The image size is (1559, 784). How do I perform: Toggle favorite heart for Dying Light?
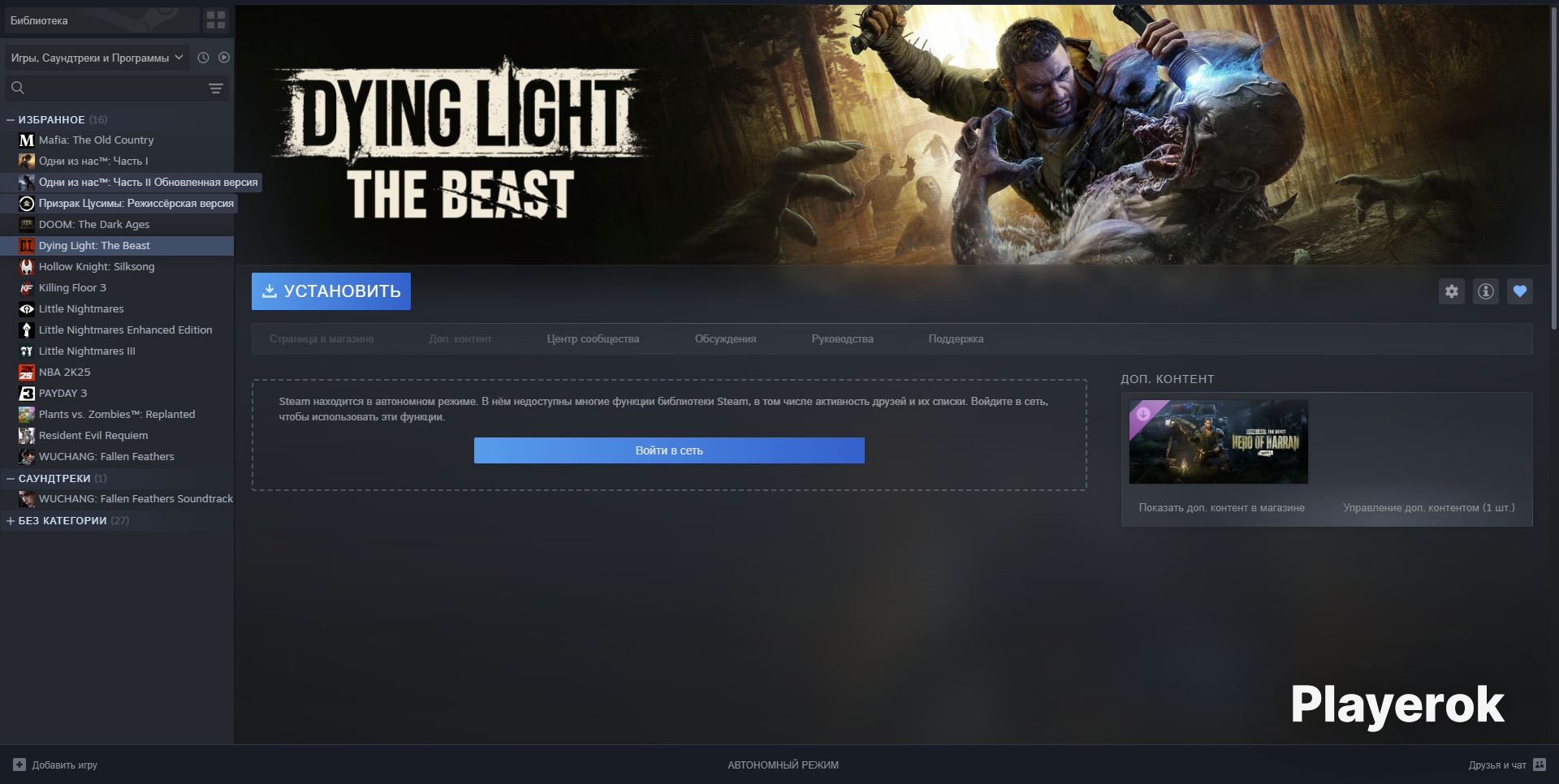[x=1520, y=291]
